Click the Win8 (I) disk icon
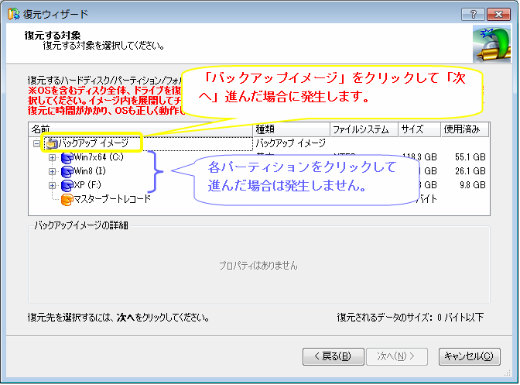The image size is (520, 385). pyautogui.click(x=67, y=172)
